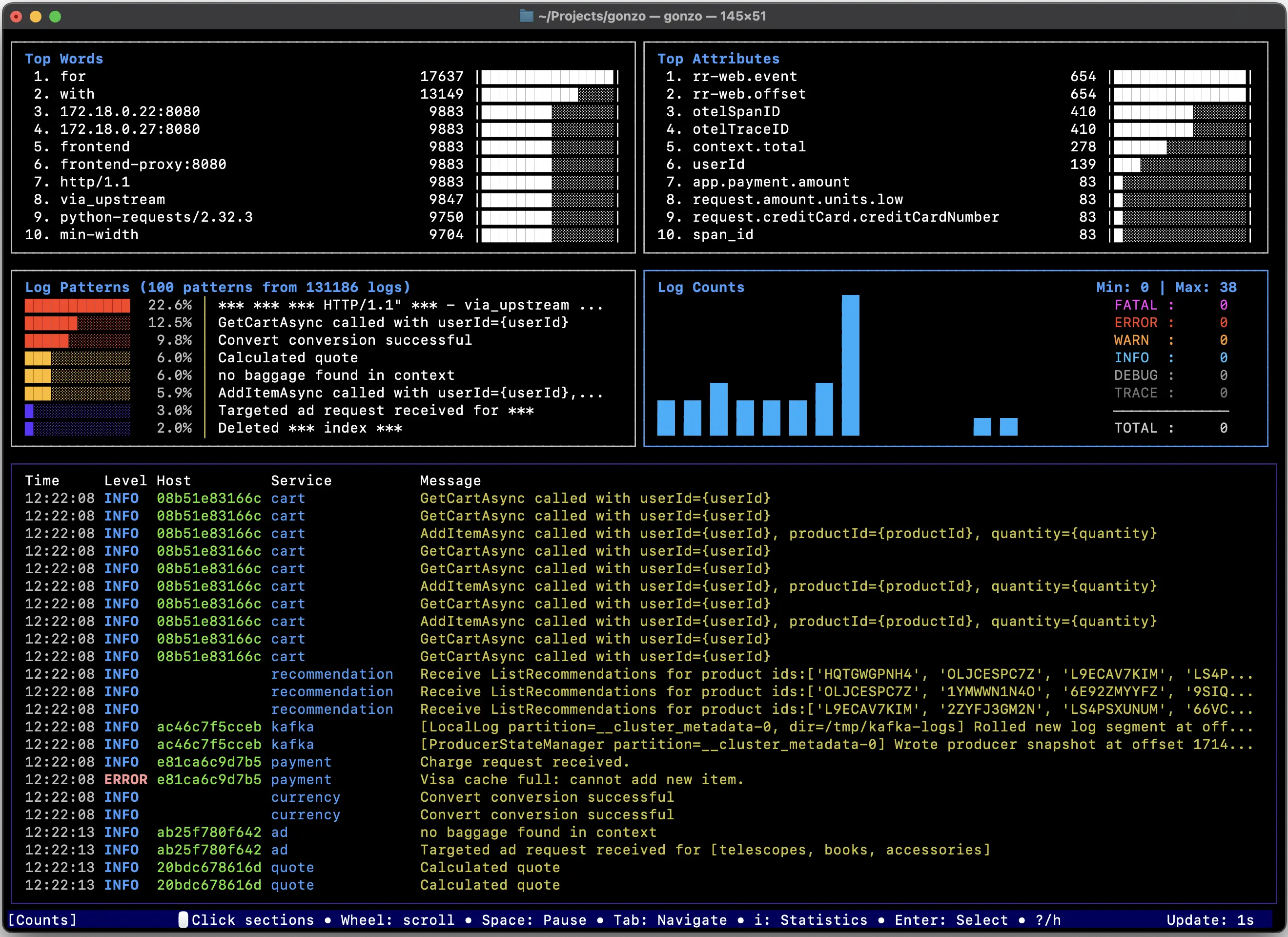Click the tallest blue bar in Log Counts

(x=850, y=364)
